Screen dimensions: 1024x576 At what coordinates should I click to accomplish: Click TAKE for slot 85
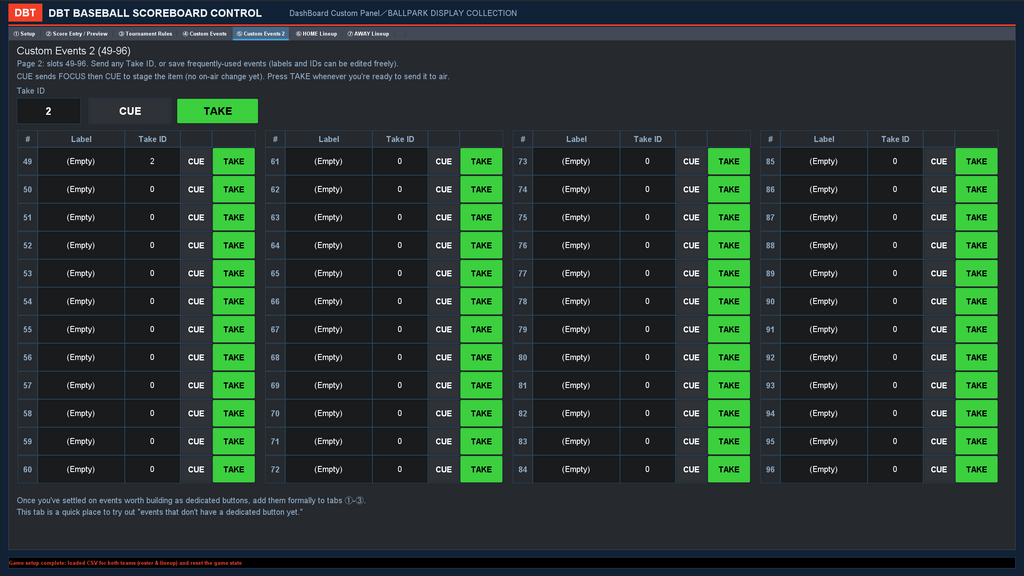[976, 161]
